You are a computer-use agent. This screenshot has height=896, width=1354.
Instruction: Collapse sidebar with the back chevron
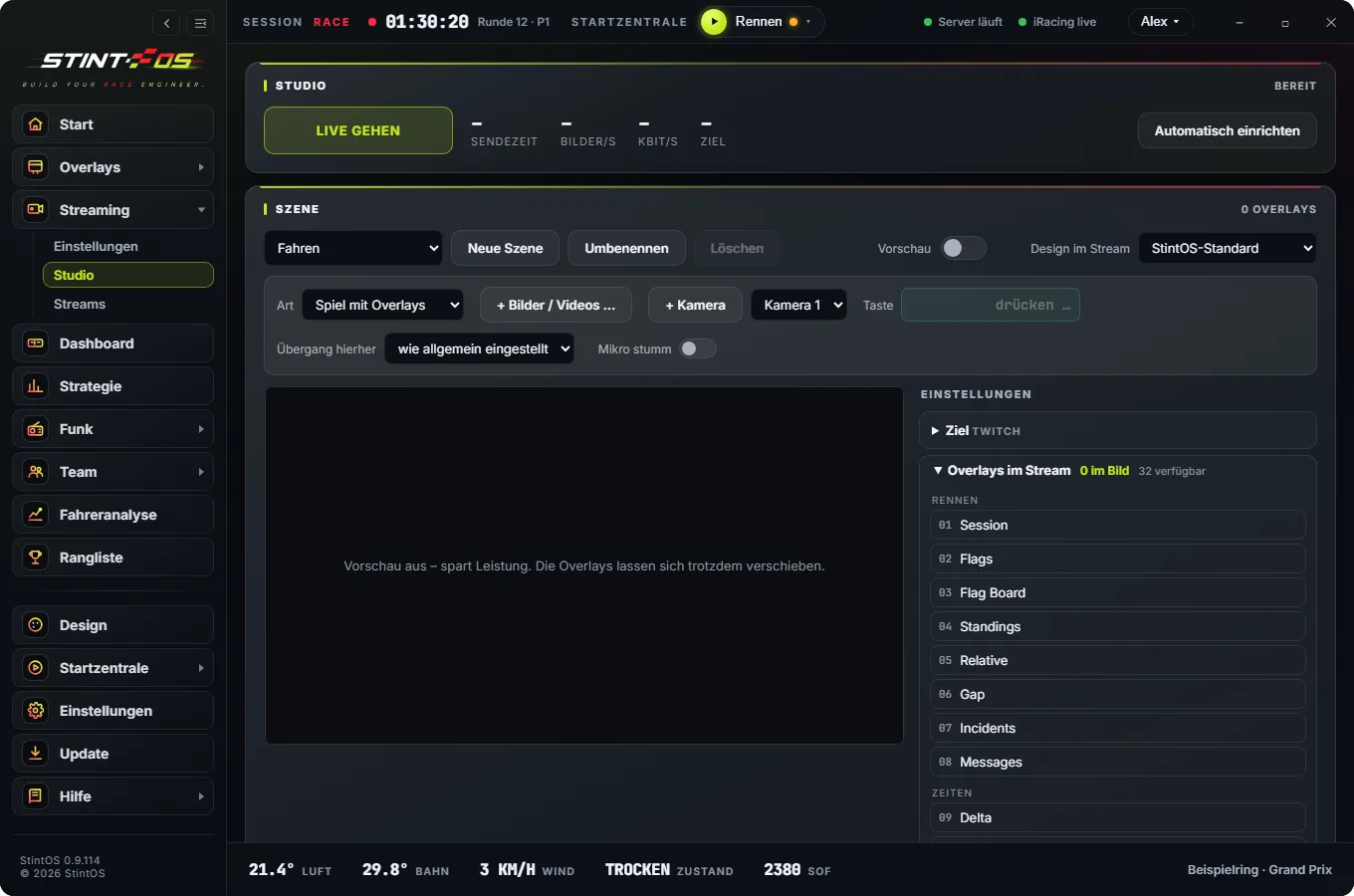pos(167,23)
